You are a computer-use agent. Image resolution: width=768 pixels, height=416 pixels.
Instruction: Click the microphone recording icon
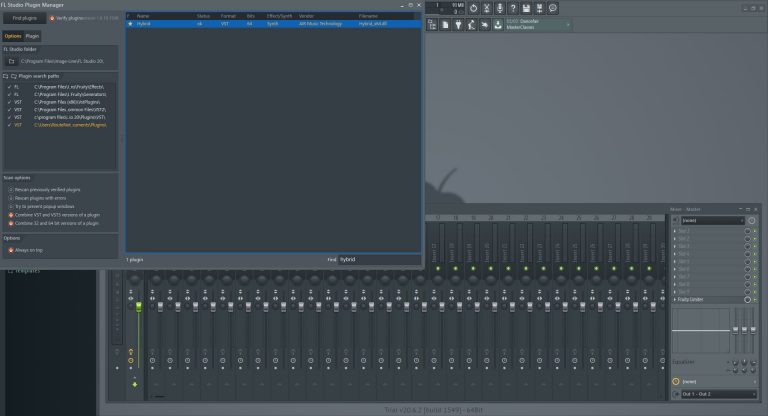500,8
